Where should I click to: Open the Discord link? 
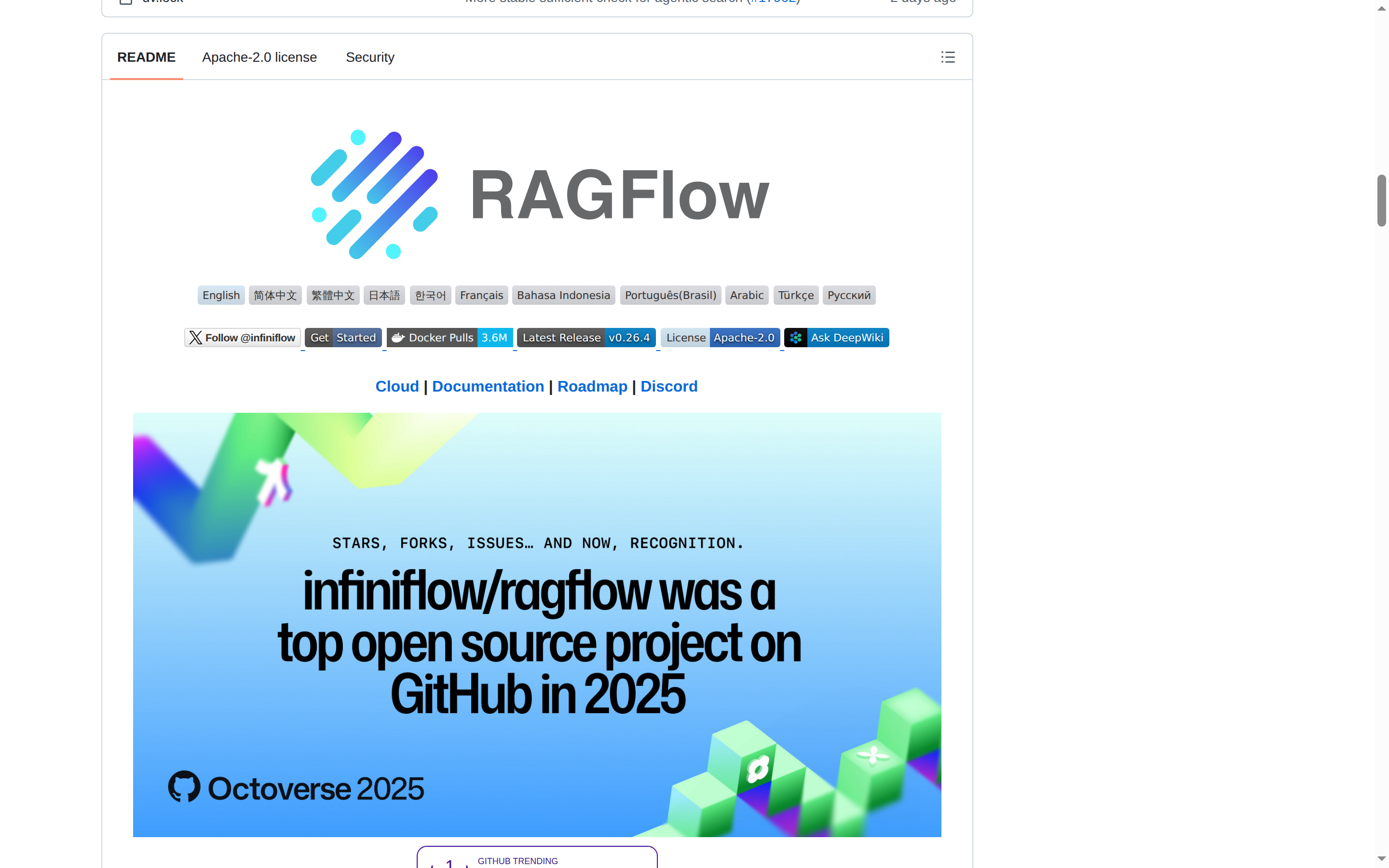click(668, 386)
